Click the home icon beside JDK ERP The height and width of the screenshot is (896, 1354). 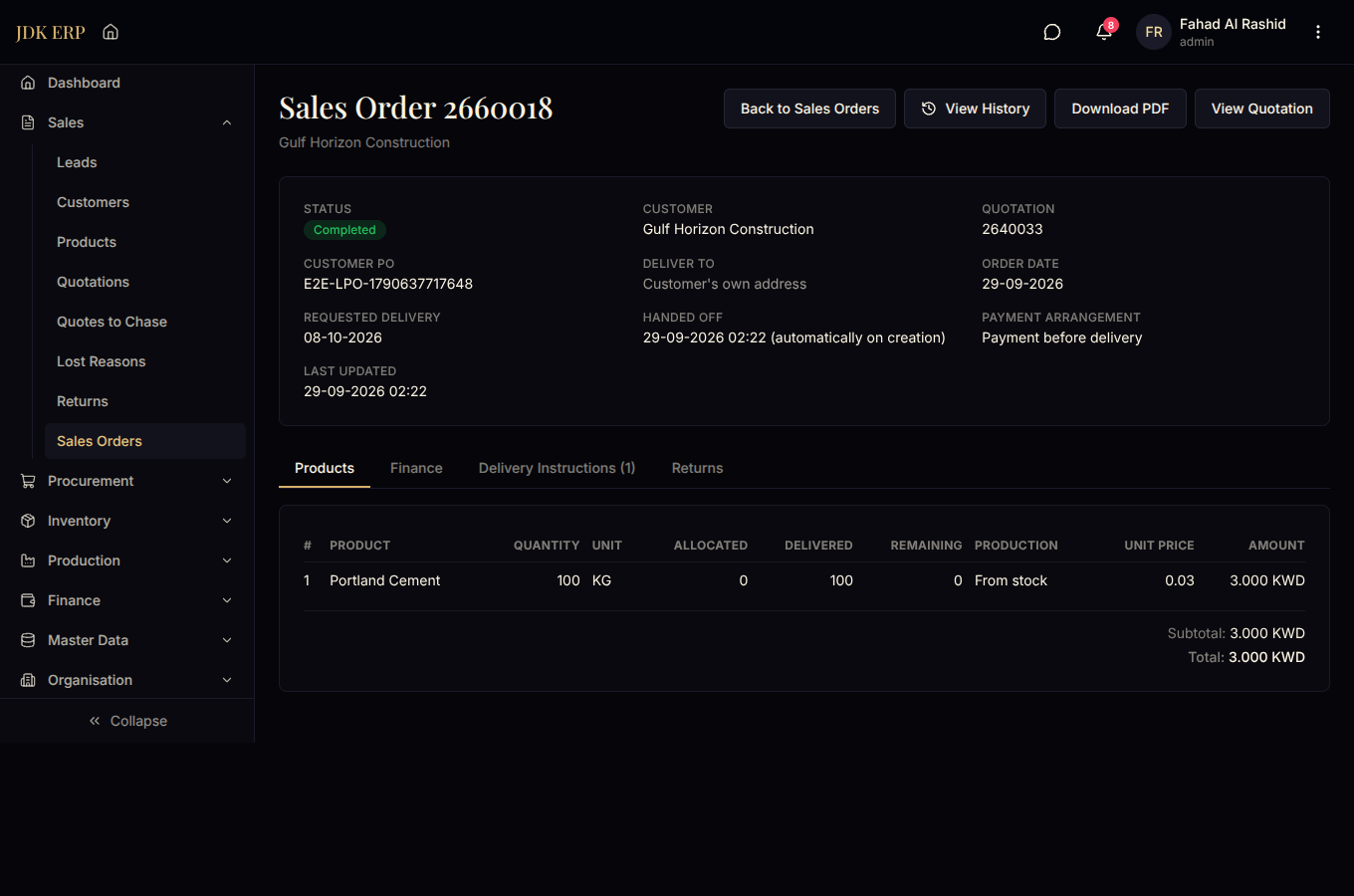pyautogui.click(x=111, y=32)
